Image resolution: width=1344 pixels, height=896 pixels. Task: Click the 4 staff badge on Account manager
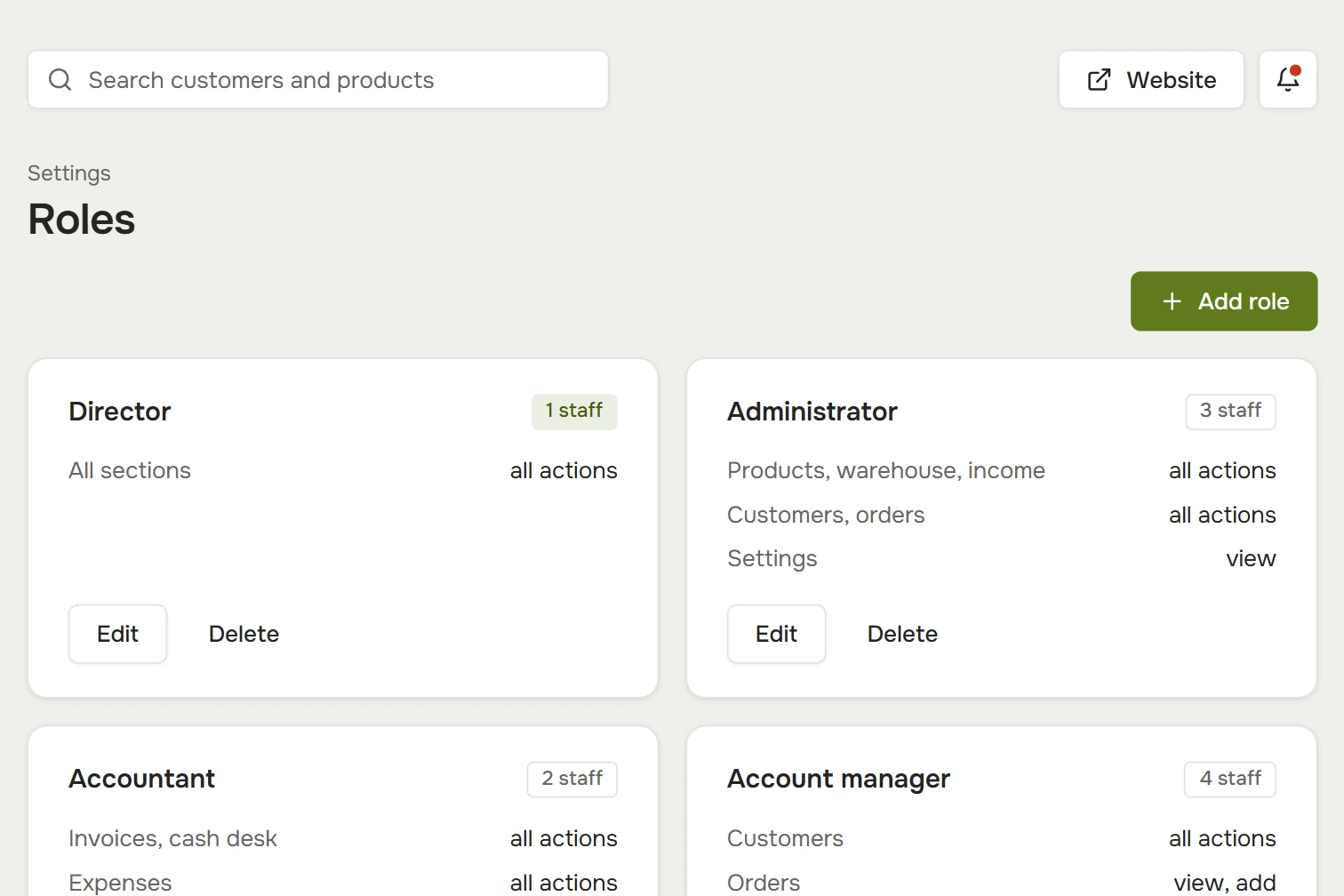tap(1230, 780)
